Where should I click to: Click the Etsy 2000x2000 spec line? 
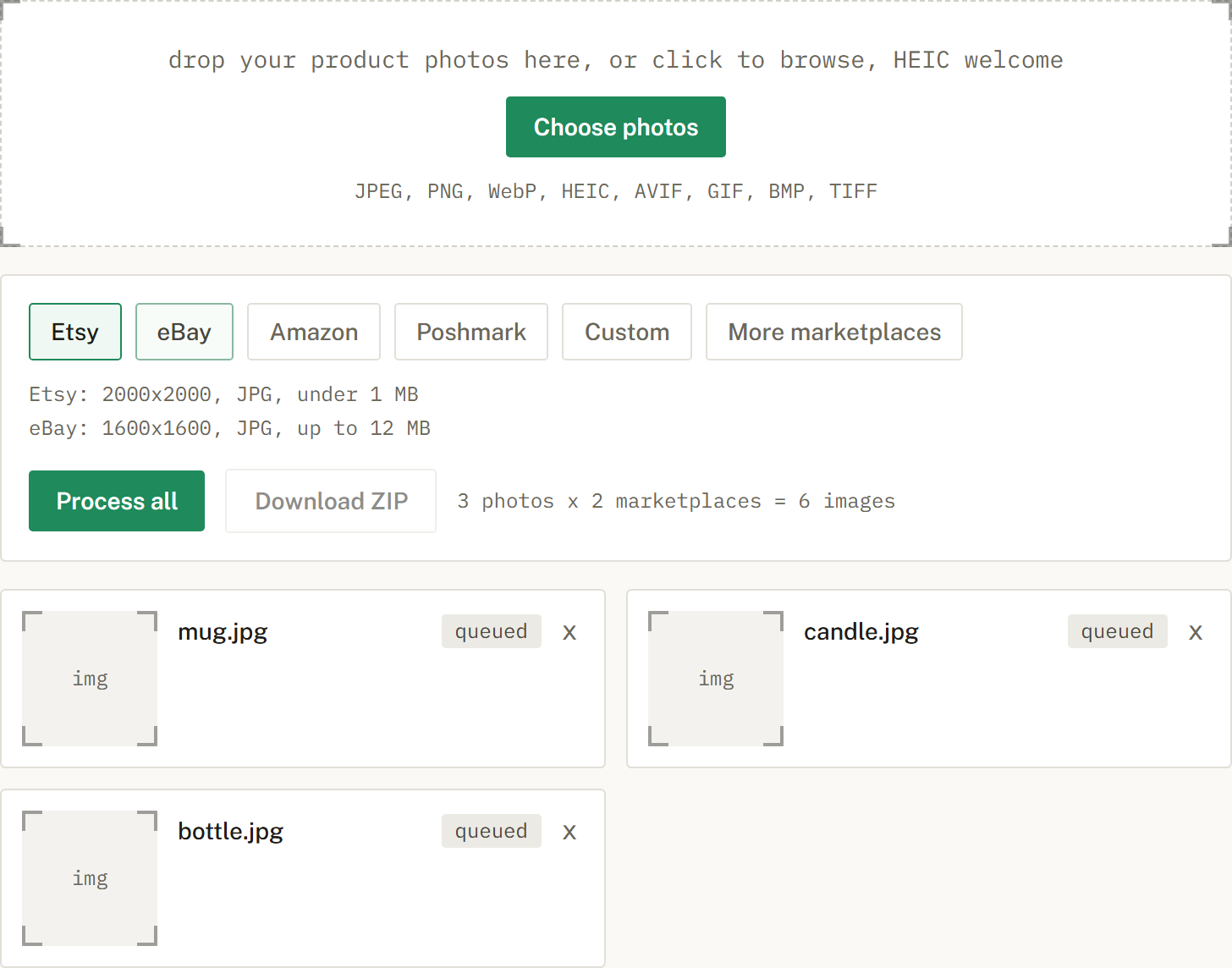coord(224,394)
